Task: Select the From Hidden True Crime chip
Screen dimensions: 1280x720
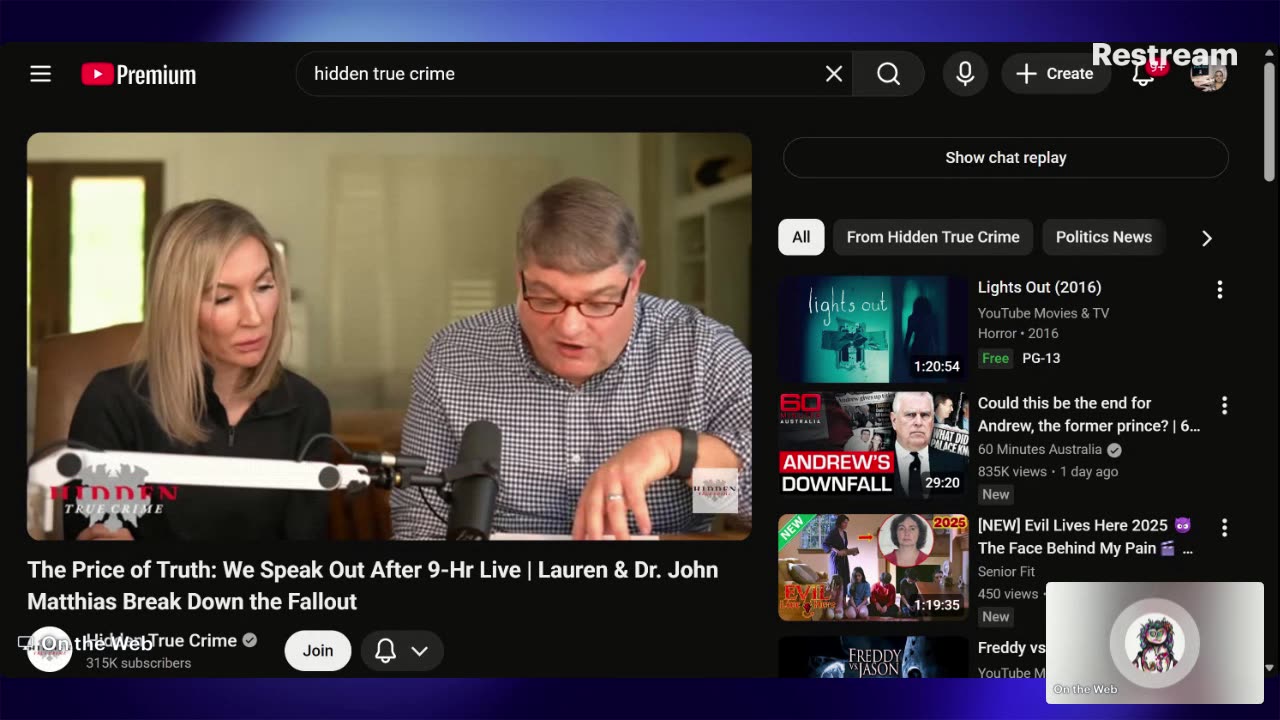Action: pos(933,237)
